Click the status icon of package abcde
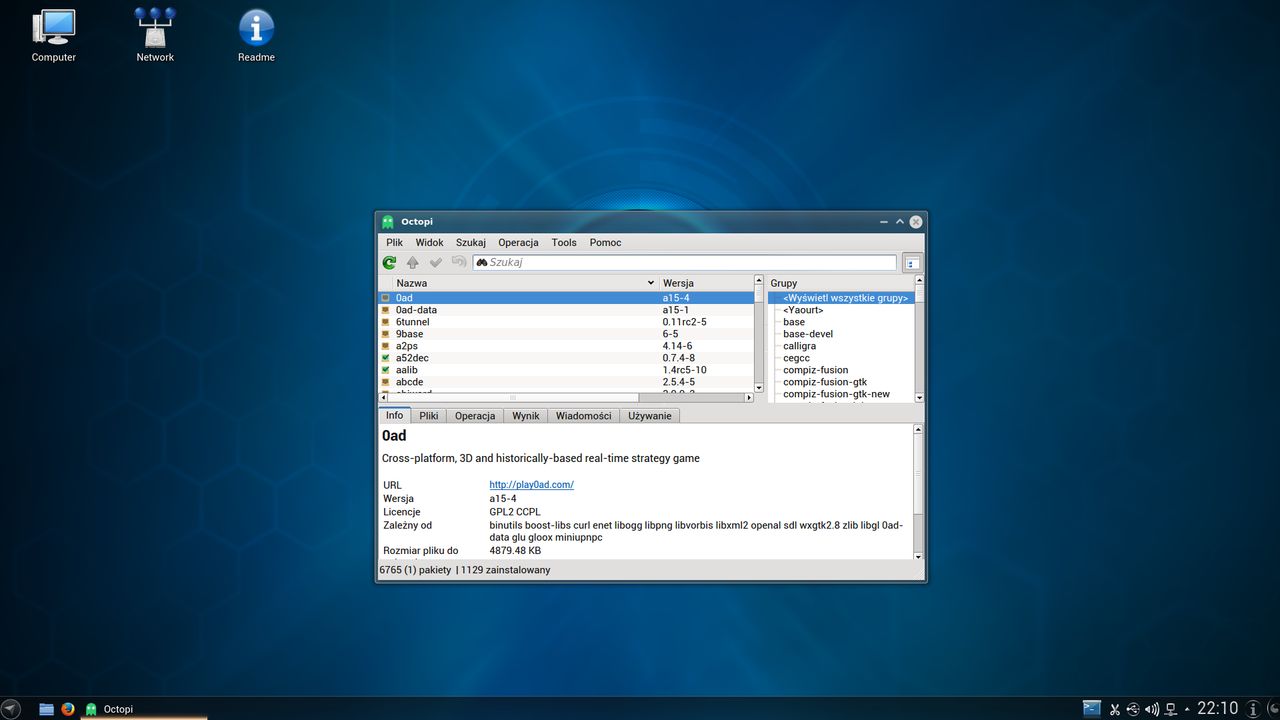Viewport: 1280px width, 720px height. [386, 382]
